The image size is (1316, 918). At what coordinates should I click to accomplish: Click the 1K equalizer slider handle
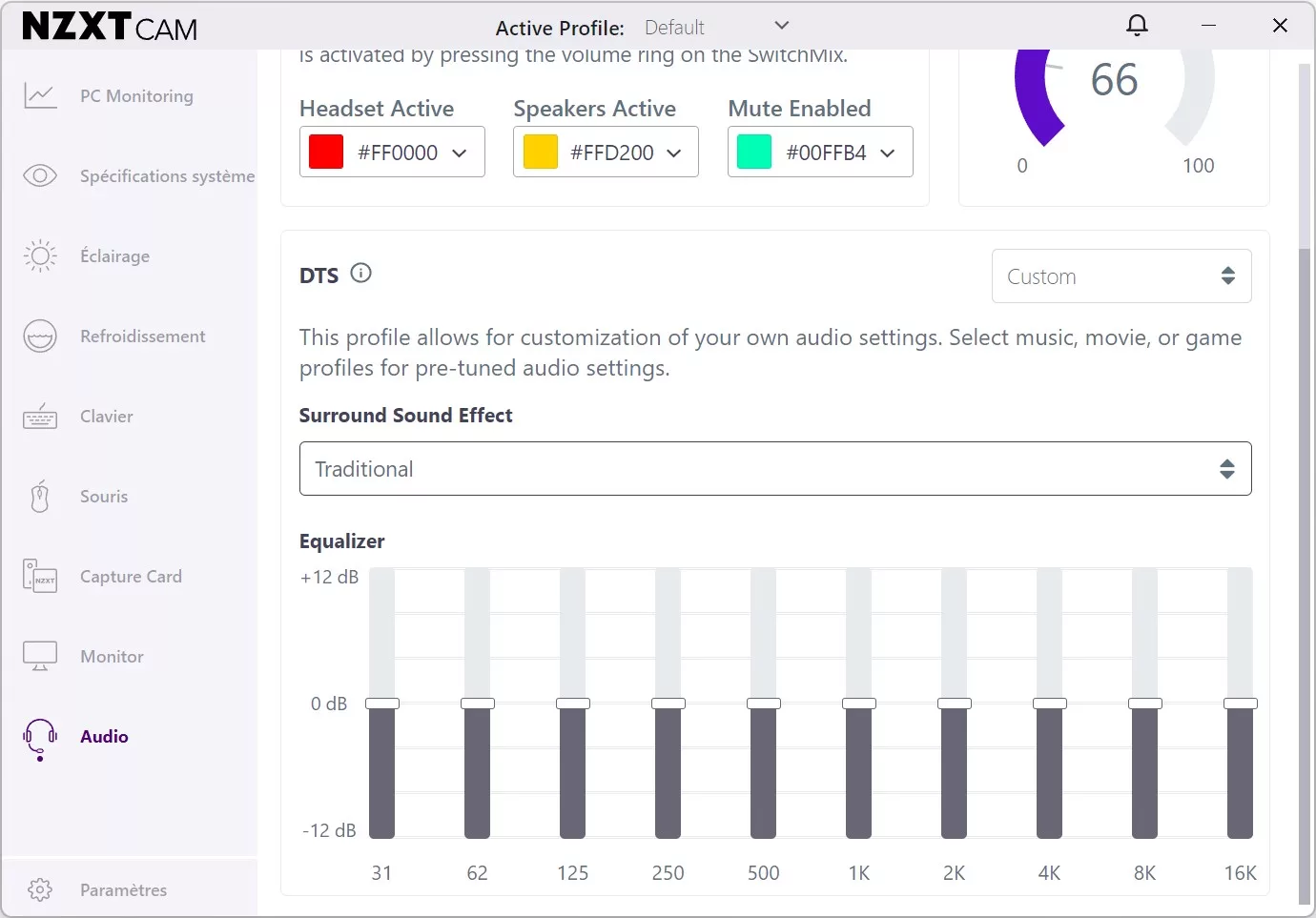(x=858, y=704)
